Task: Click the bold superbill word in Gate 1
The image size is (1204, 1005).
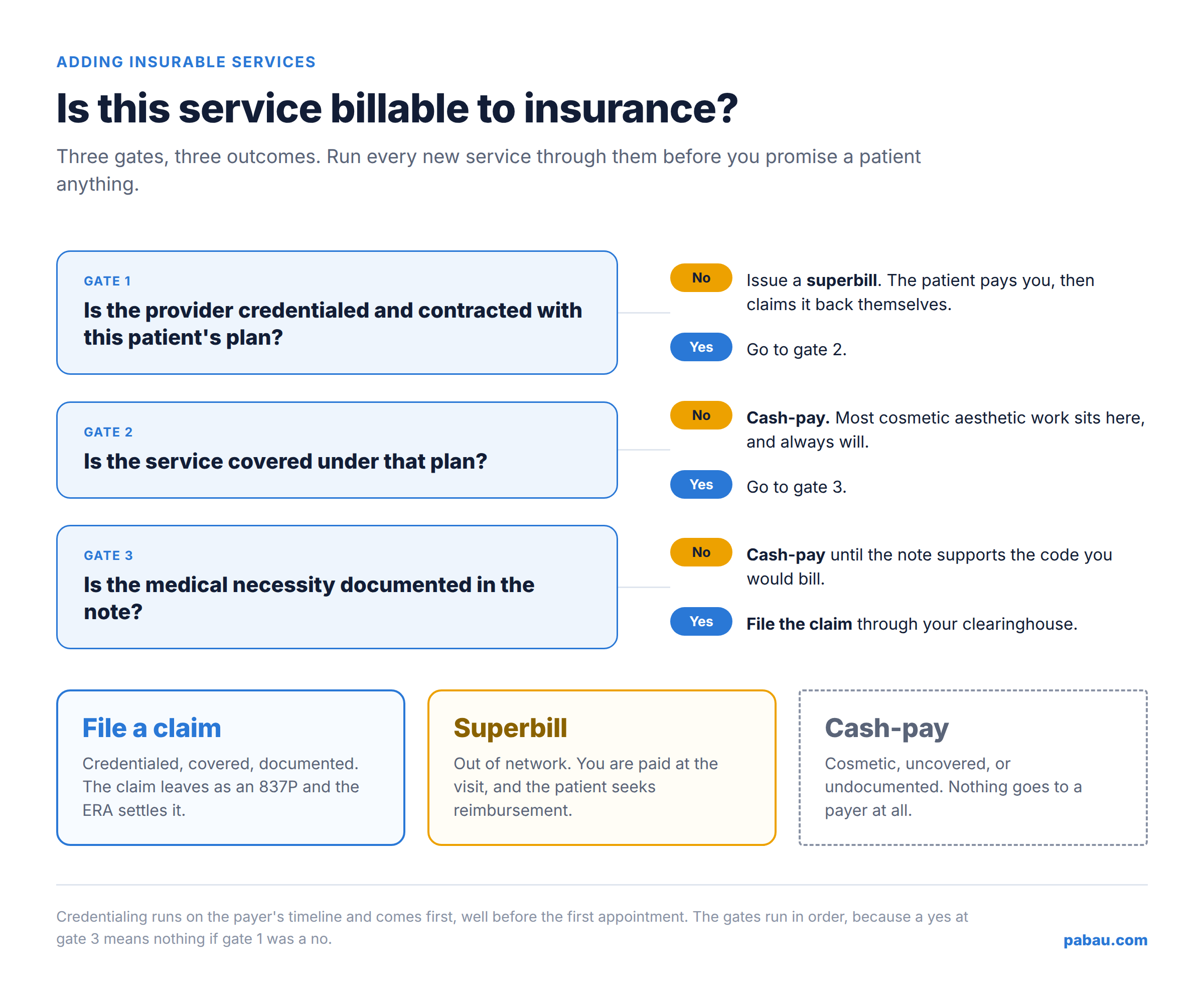Action: point(841,280)
